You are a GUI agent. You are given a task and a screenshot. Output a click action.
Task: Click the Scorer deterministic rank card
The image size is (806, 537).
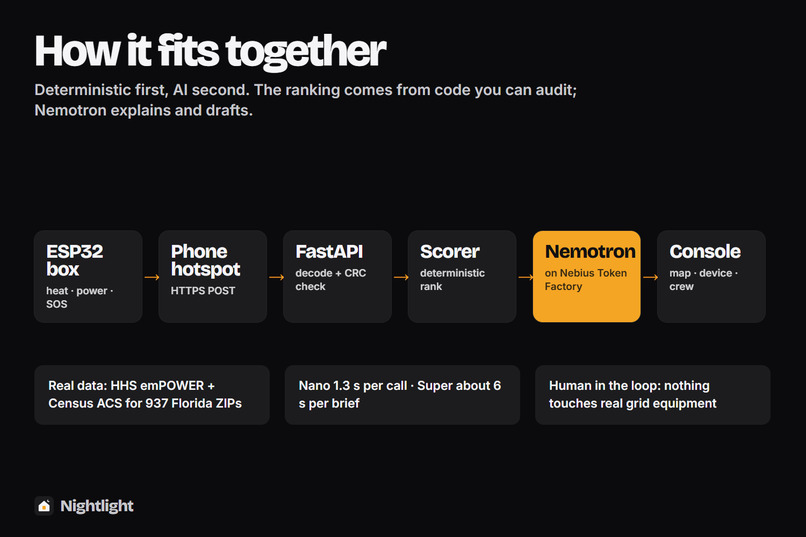pos(462,276)
